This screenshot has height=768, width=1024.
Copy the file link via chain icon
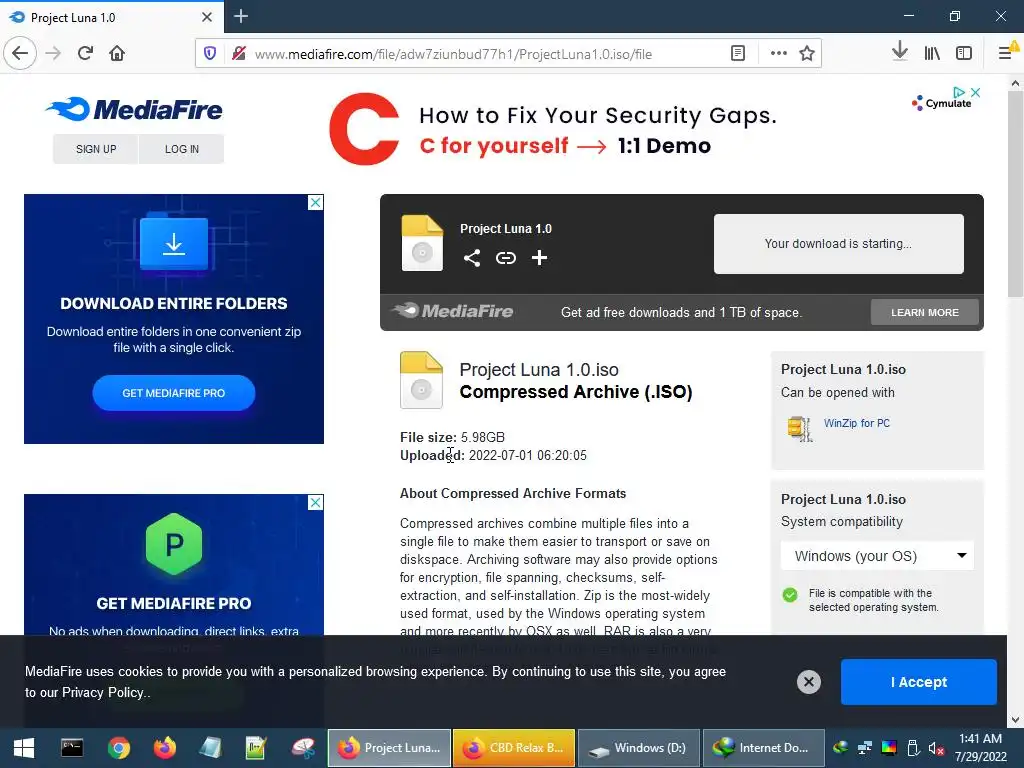505,258
